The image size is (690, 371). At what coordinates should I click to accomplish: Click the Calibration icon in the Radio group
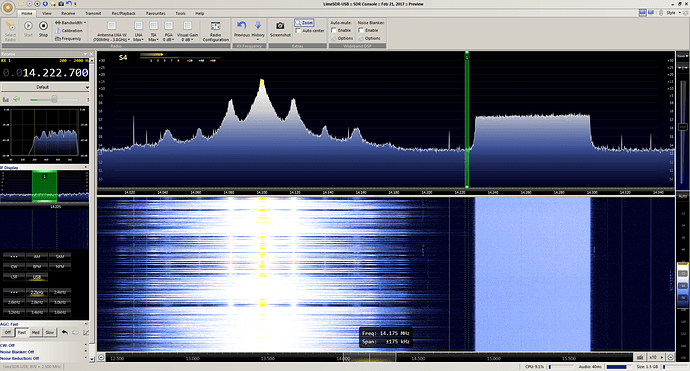tap(58, 30)
